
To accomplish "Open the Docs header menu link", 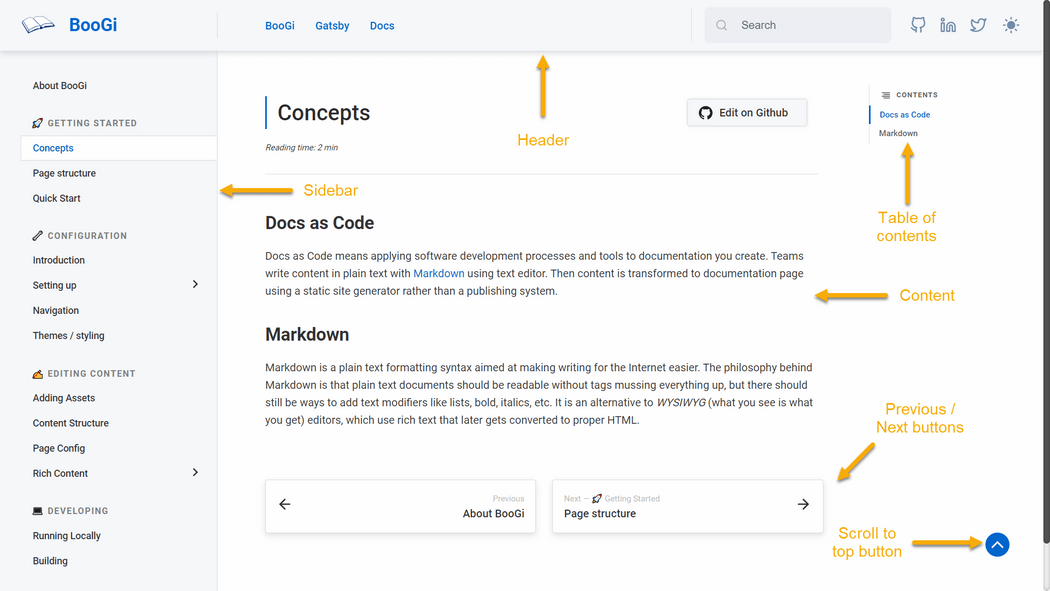I will [382, 25].
